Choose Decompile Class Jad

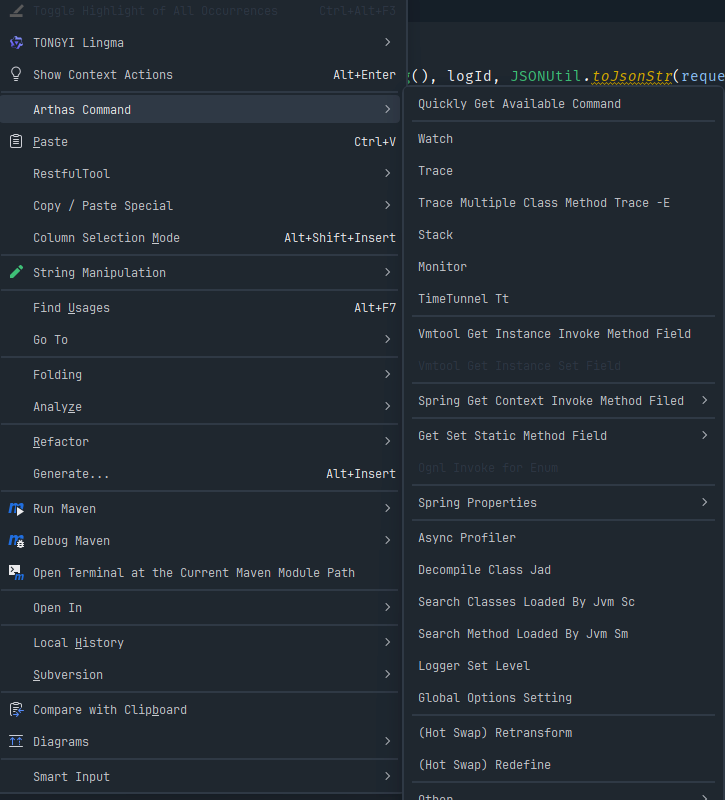(x=484, y=570)
